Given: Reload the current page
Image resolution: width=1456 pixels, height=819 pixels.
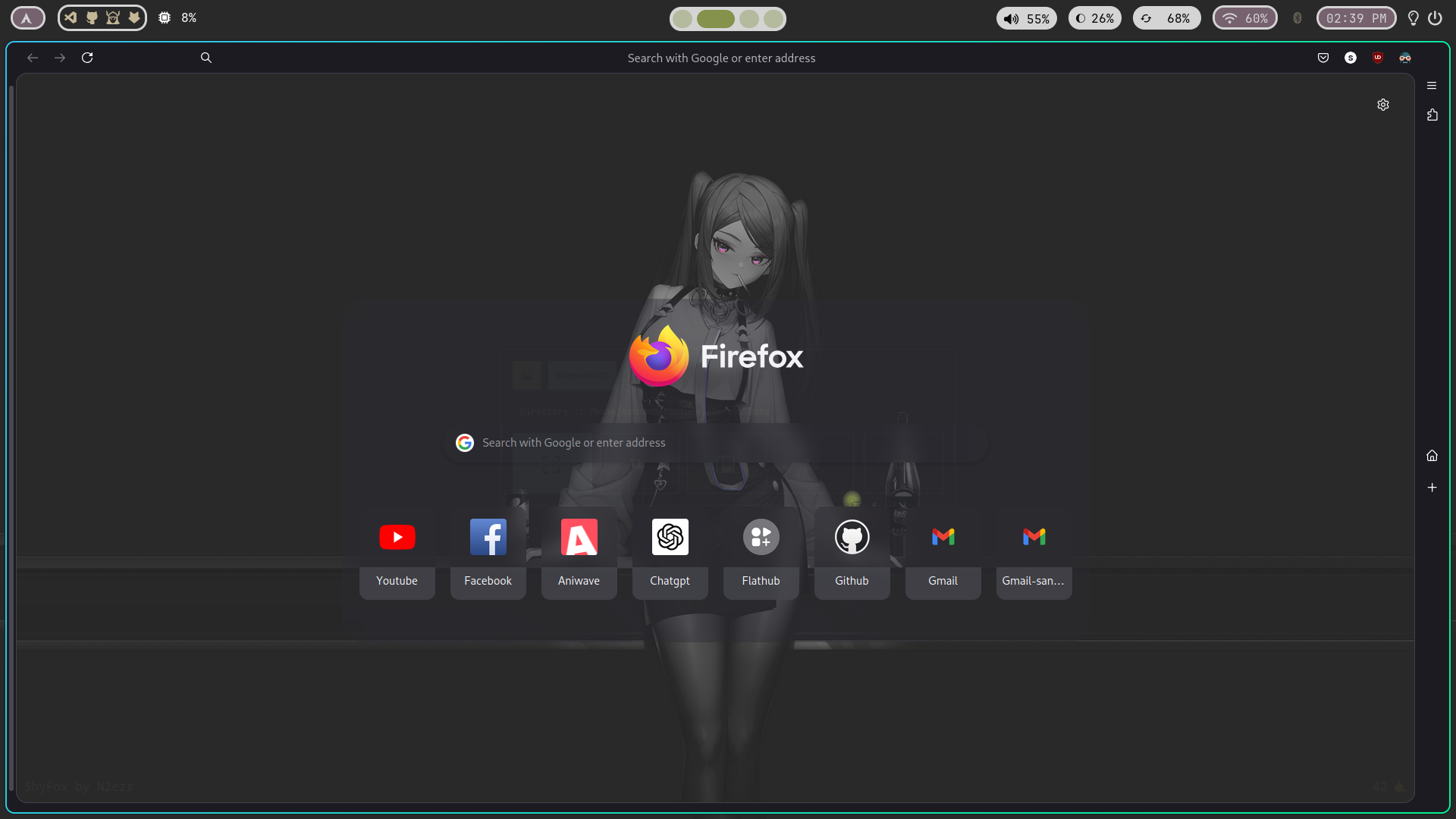Looking at the screenshot, I should (x=87, y=57).
